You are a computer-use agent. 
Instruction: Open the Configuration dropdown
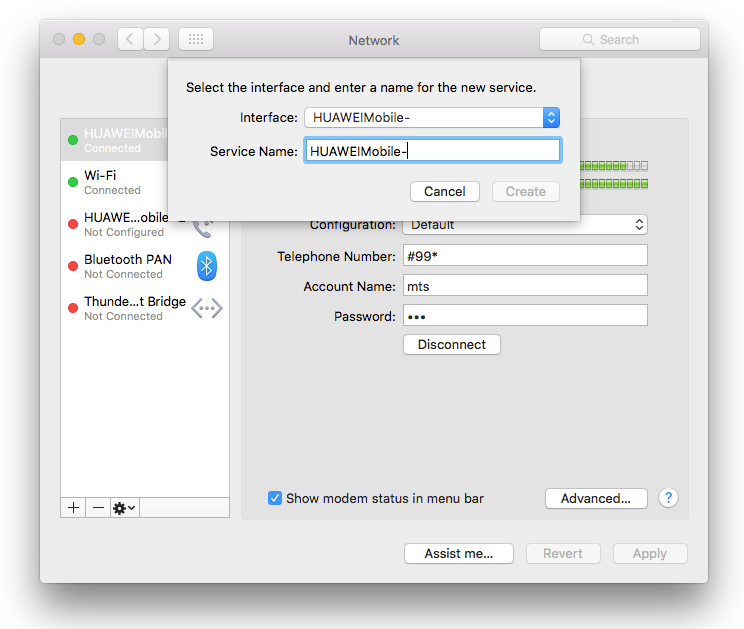pos(525,225)
